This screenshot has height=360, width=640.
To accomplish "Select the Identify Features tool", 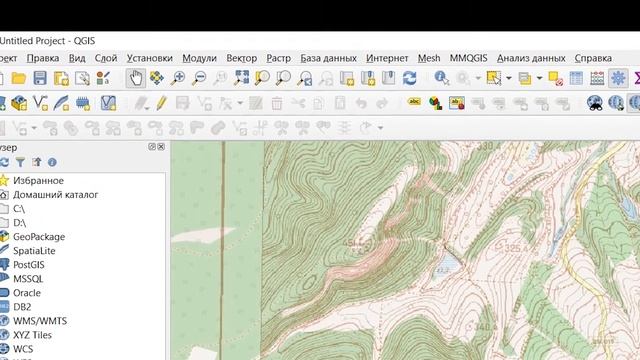I will pos(441,78).
